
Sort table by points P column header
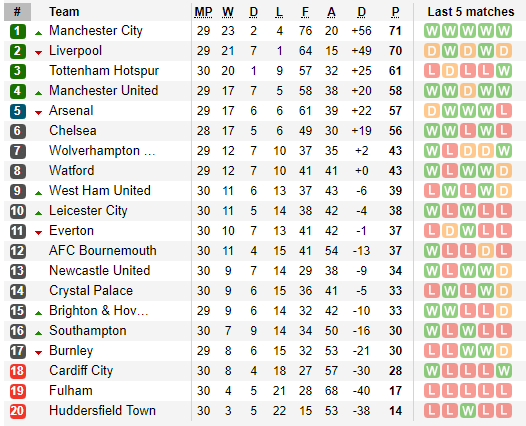coord(396,12)
